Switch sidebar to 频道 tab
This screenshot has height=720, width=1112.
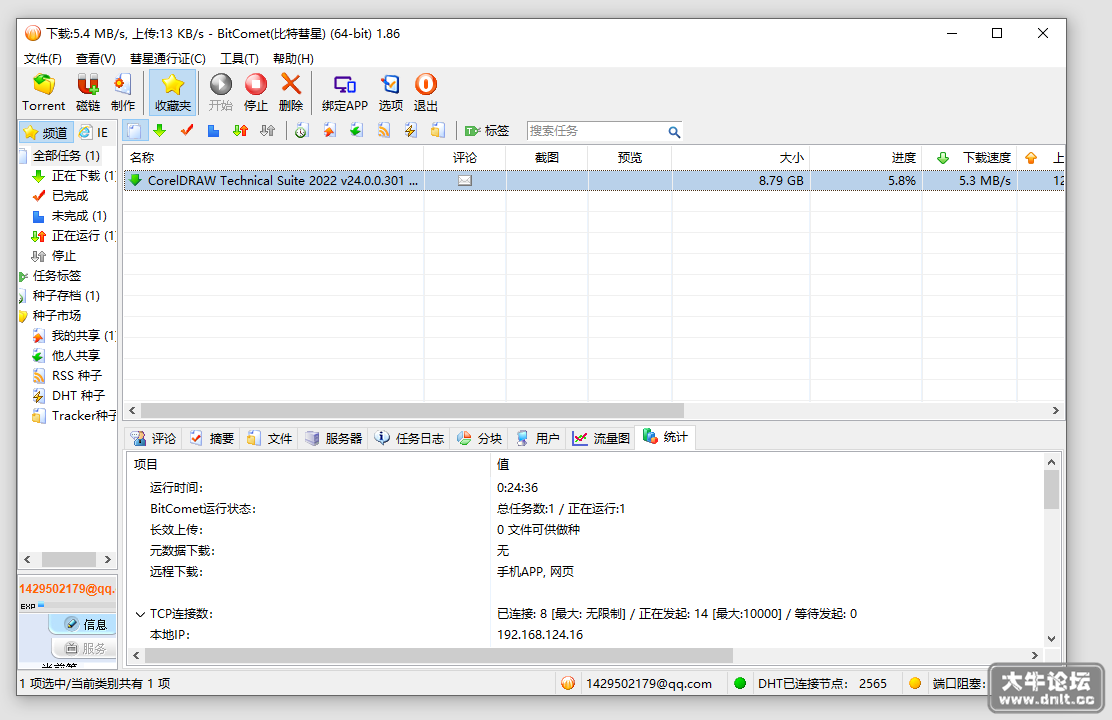tap(46, 132)
